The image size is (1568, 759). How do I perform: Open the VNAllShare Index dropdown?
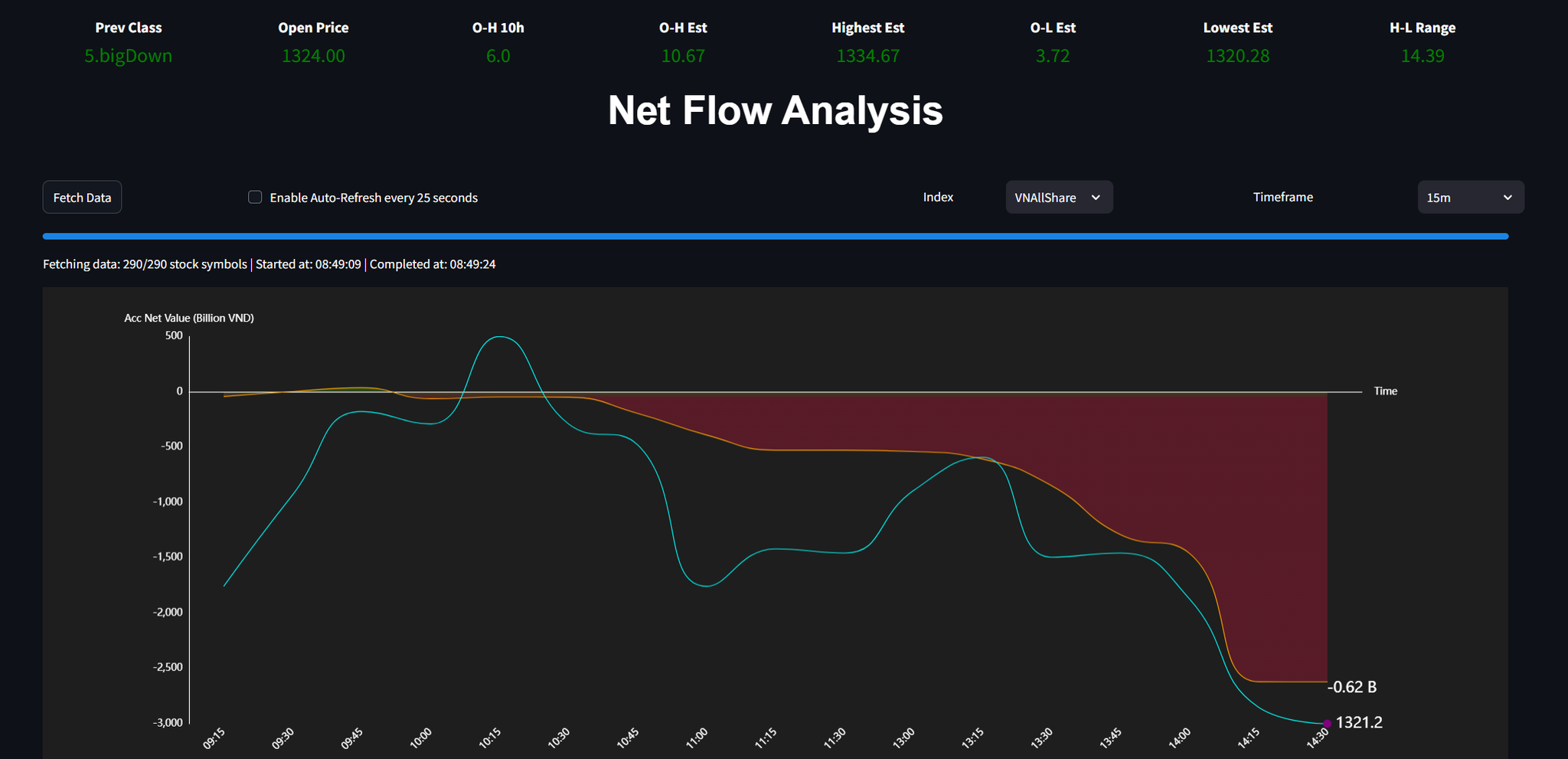click(x=1057, y=198)
